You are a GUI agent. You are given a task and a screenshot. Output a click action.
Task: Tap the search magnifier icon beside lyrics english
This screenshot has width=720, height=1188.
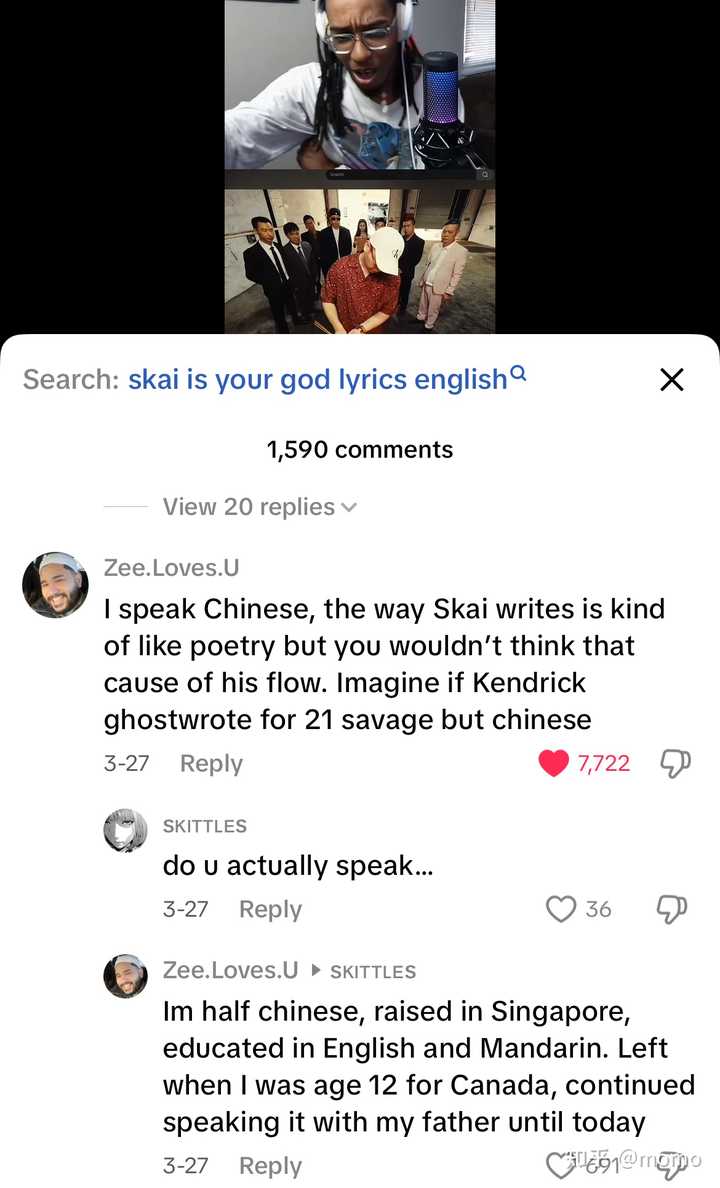pos(518,373)
